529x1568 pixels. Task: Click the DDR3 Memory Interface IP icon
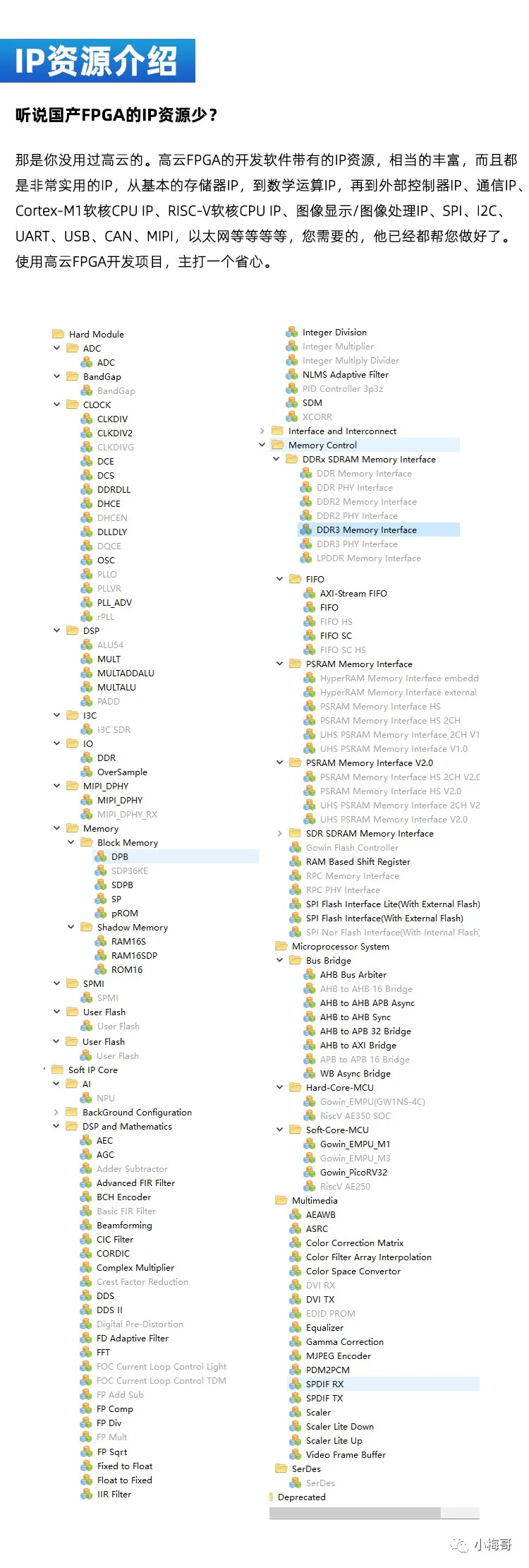(x=306, y=529)
